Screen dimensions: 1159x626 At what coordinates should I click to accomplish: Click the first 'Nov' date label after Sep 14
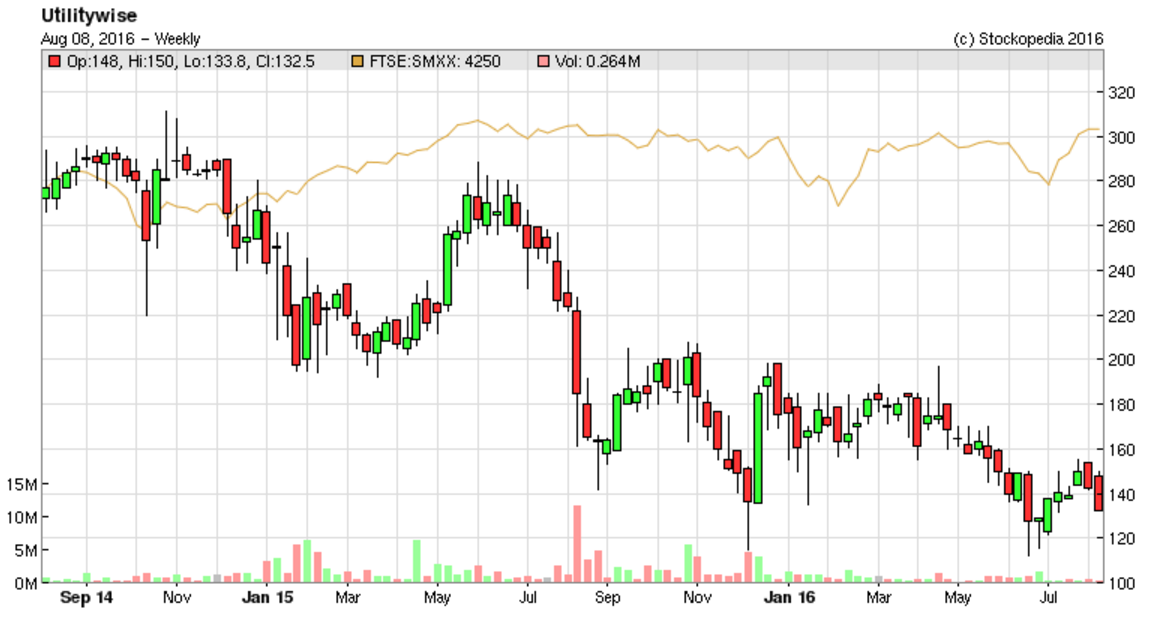point(177,597)
